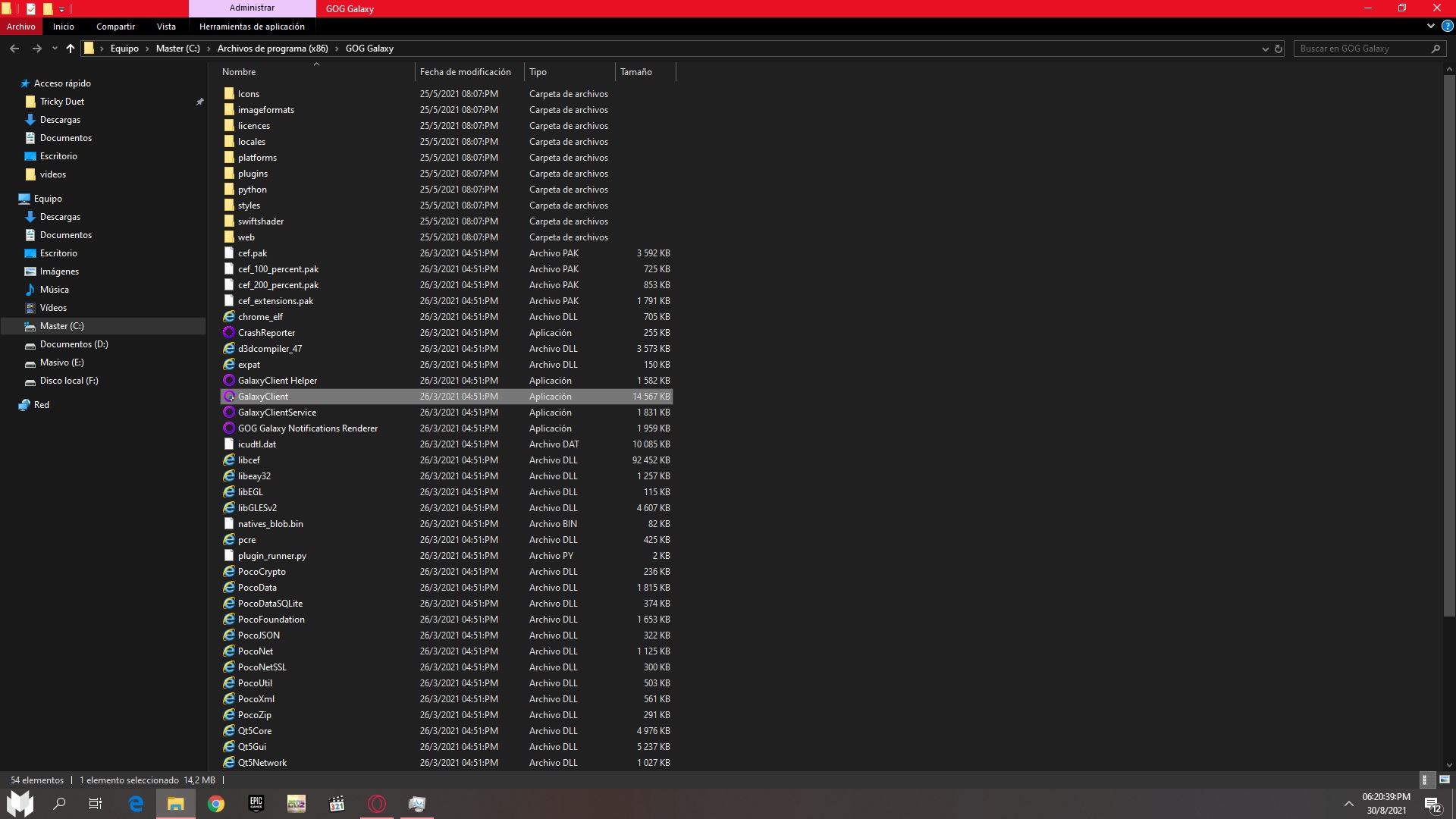Open the videos quick access folder
This screenshot has height=819, width=1456.
[53, 174]
